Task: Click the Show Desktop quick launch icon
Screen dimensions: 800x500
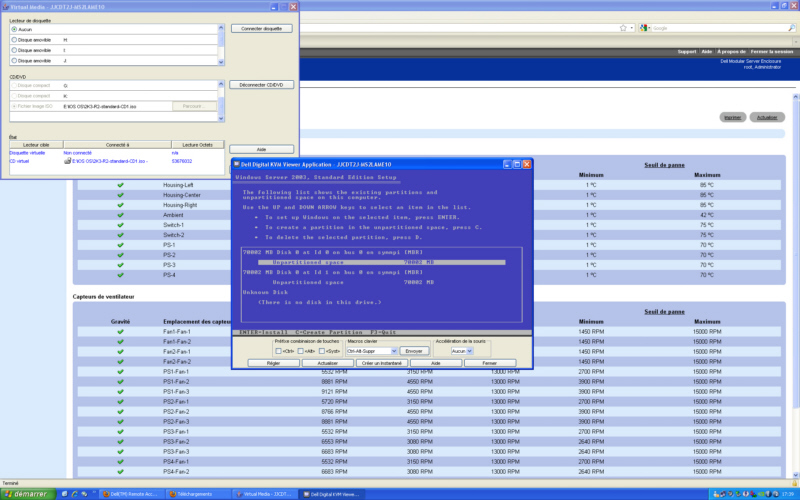Action: coord(64,494)
